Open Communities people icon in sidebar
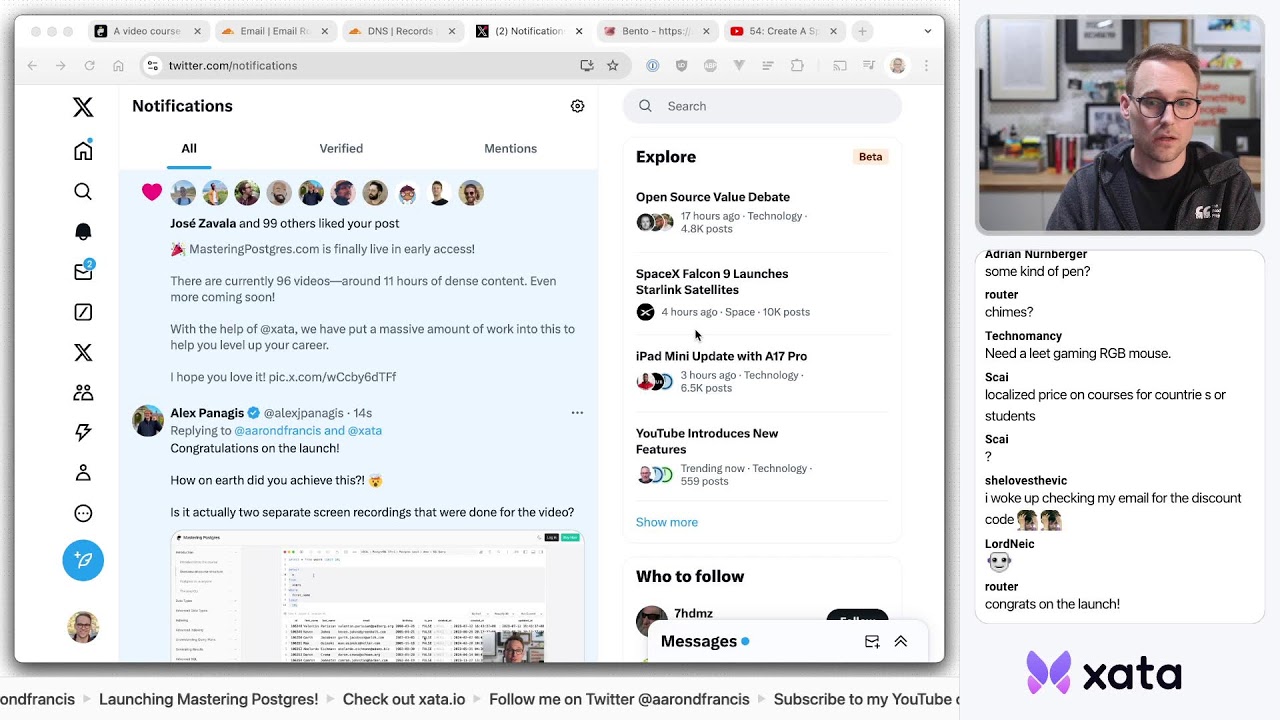 click(83, 392)
